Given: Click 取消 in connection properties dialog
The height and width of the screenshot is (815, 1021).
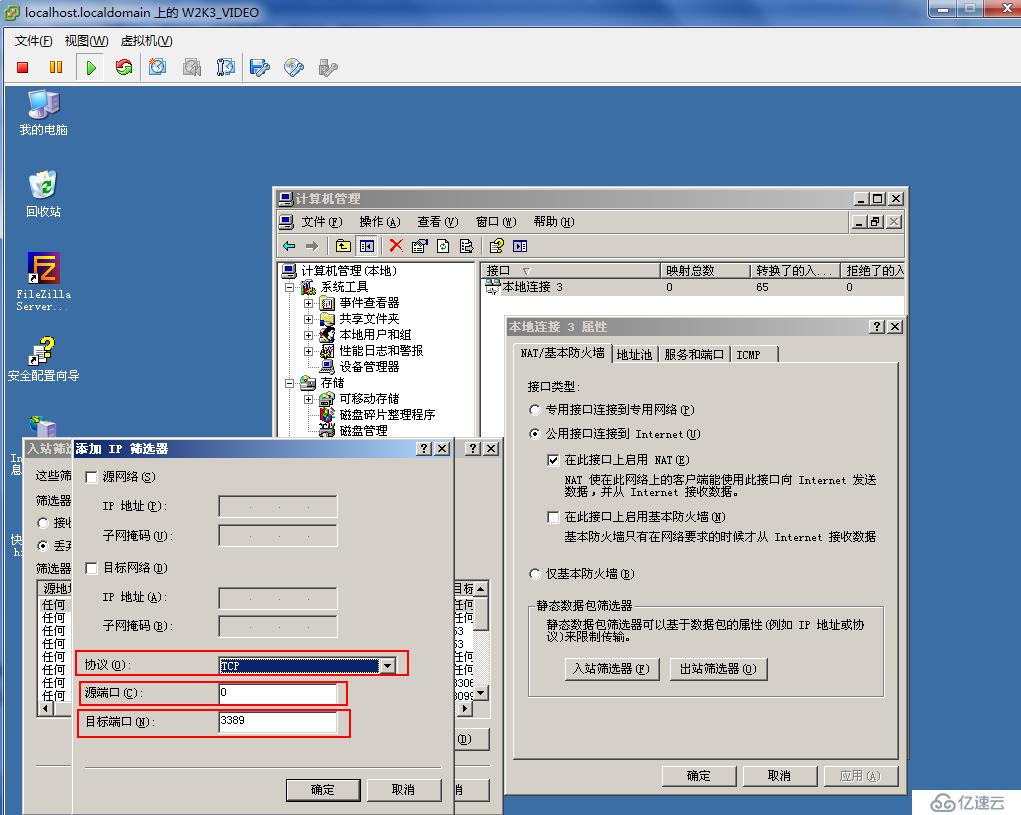Looking at the screenshot, I should (x=779, y=776).
